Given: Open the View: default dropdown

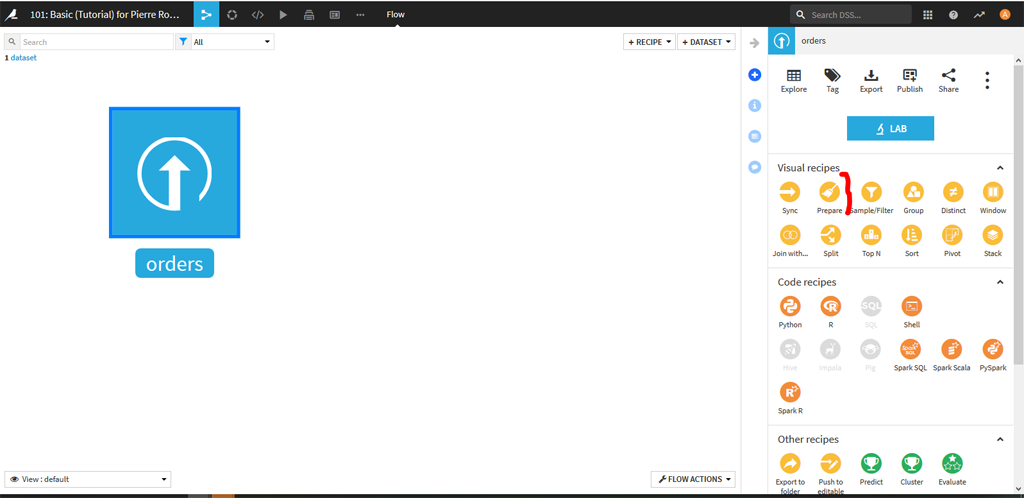Looking at the screenshot, I should tap(88, 479).
